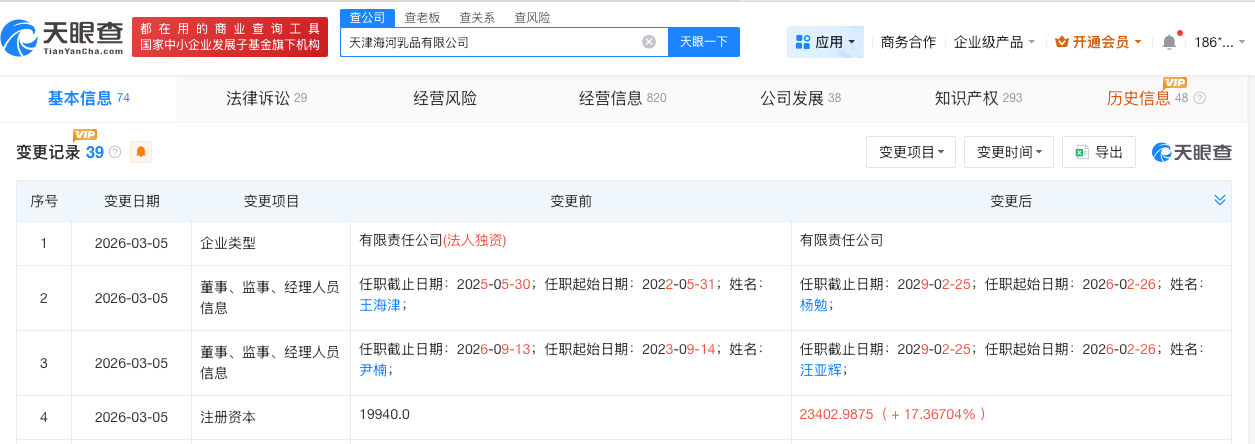Expand the 企业级产品 menu
Viewport: 1255px width, 444px height.
tap(995, 42)
